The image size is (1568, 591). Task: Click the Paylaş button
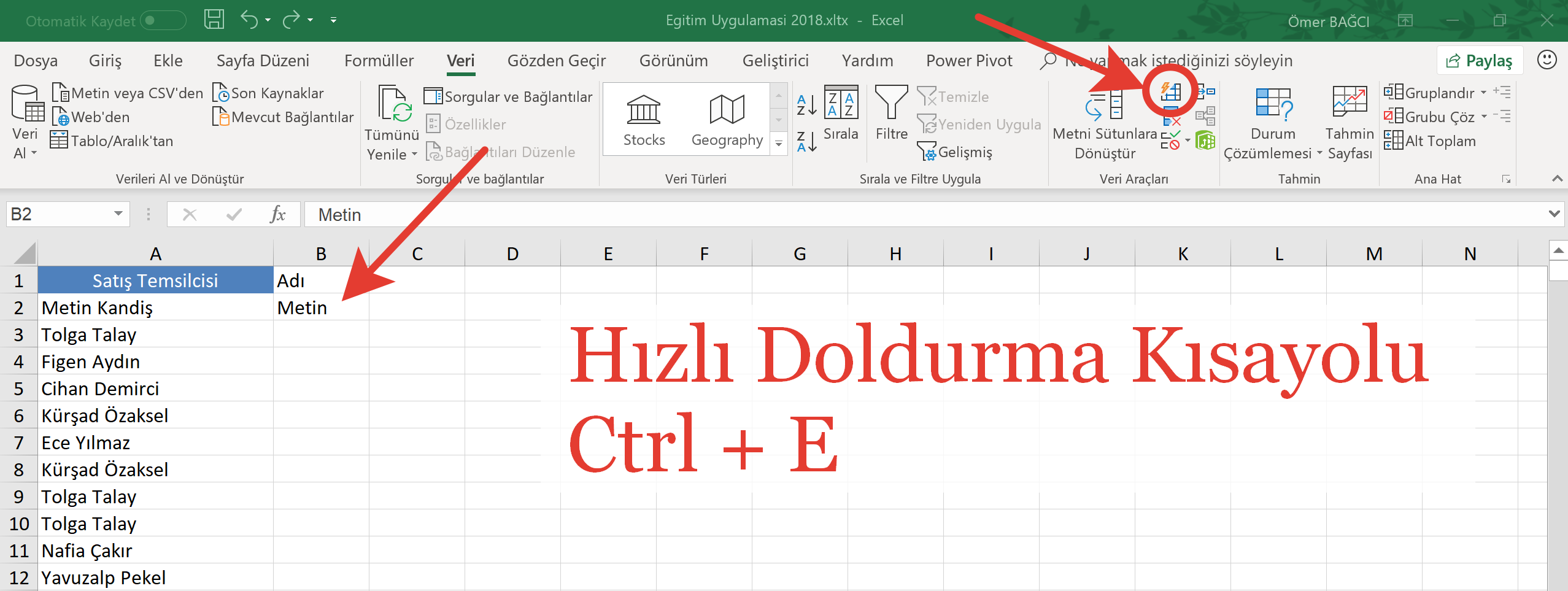tap(1480, 60)
